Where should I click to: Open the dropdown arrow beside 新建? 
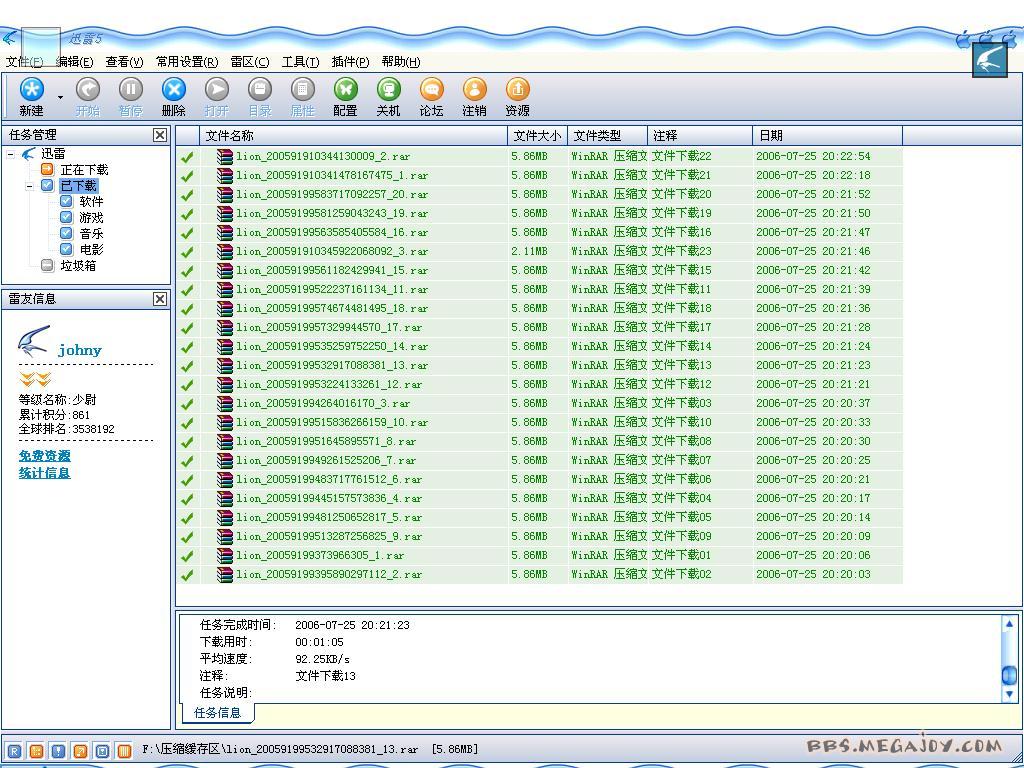60,97
